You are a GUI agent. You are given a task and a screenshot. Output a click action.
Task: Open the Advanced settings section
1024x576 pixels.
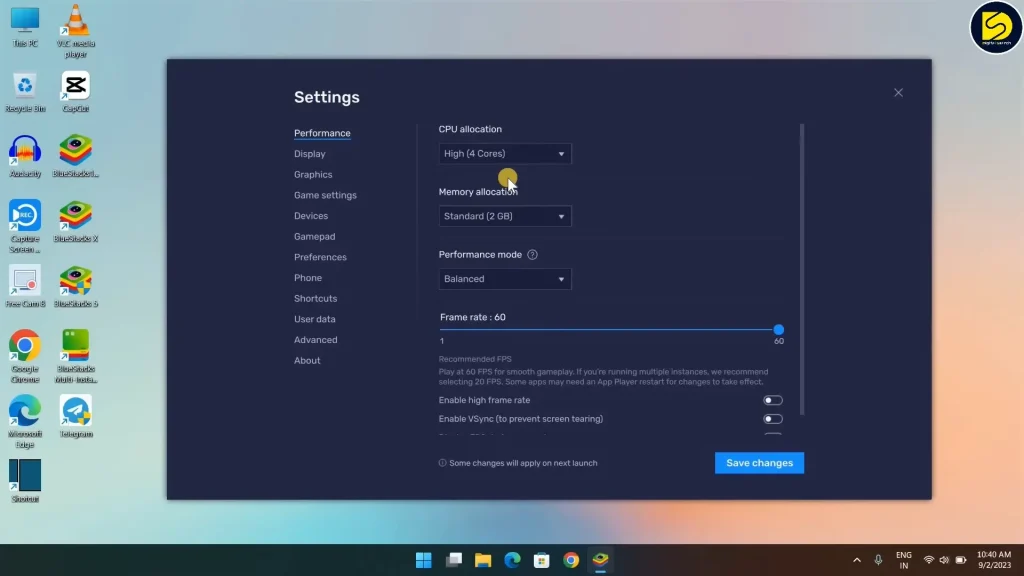[x=315, y=340]
